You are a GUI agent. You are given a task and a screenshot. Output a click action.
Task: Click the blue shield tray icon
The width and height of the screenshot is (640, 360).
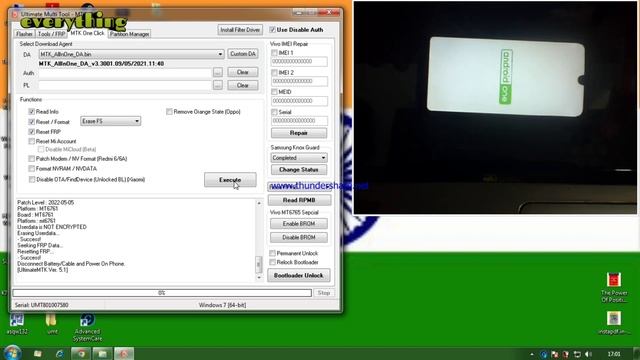click(543, 354)
